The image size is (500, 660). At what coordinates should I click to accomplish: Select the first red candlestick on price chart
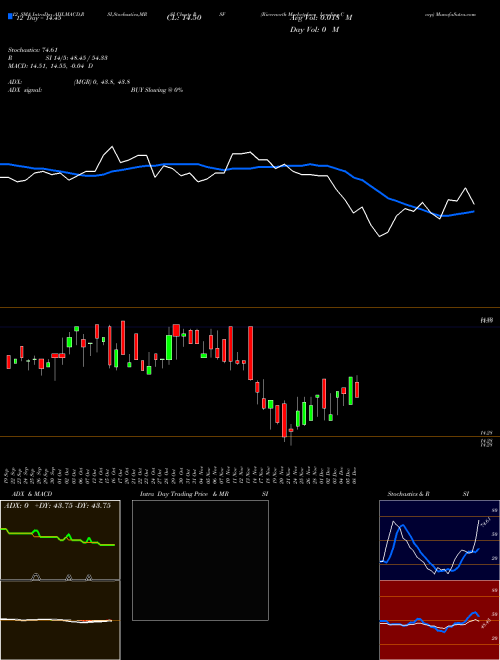point(8,362)
